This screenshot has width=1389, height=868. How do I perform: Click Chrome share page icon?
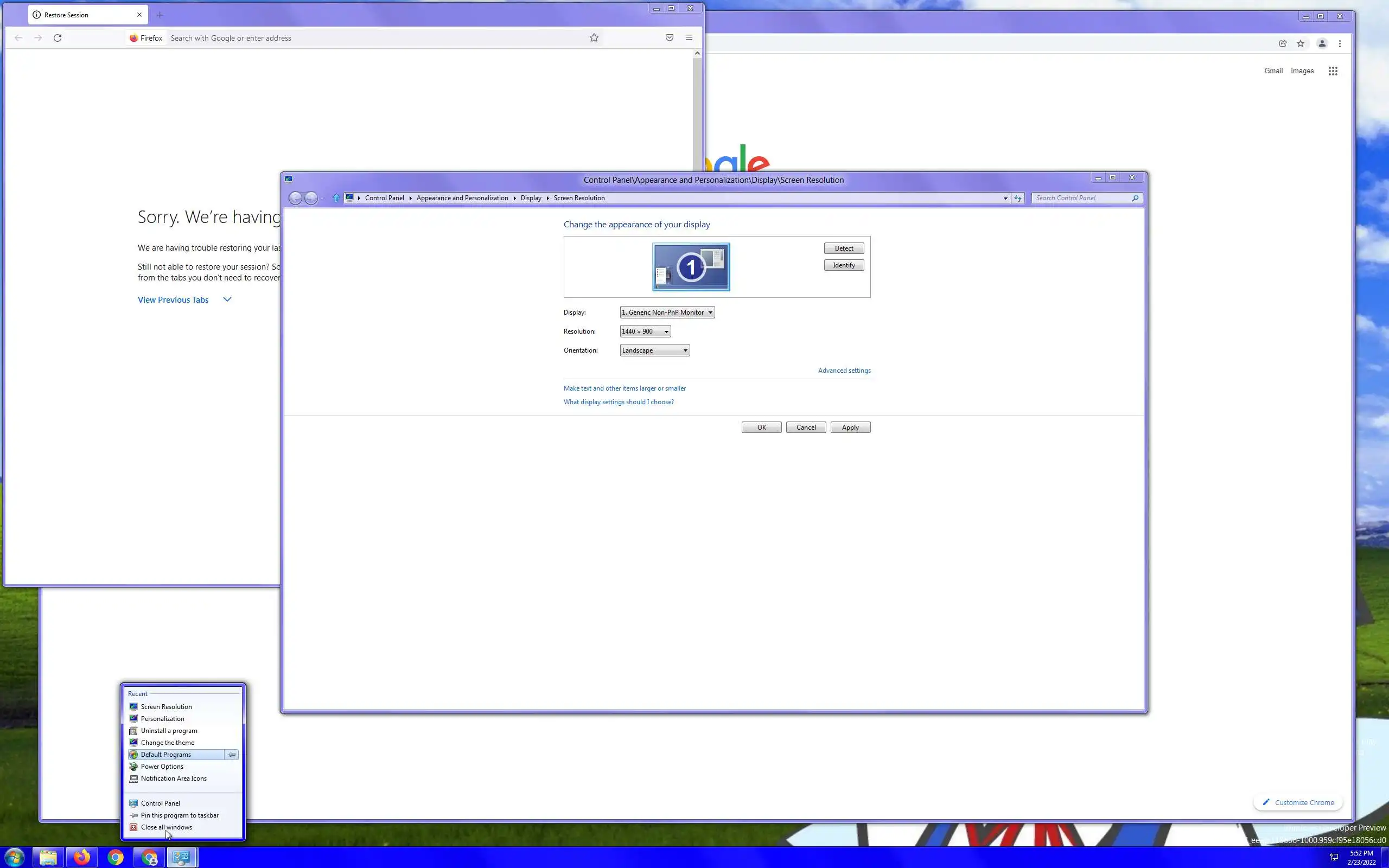1283,43
